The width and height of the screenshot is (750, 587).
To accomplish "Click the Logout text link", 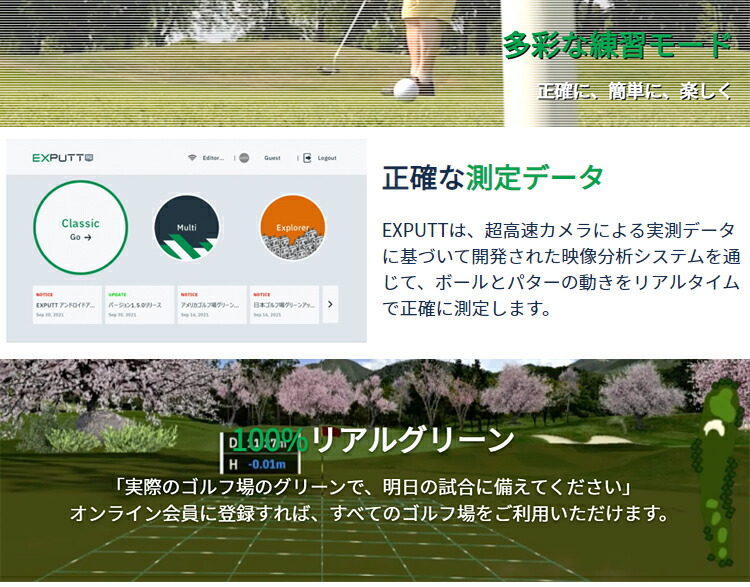I will pyautogui.click(x=327, y=158).
